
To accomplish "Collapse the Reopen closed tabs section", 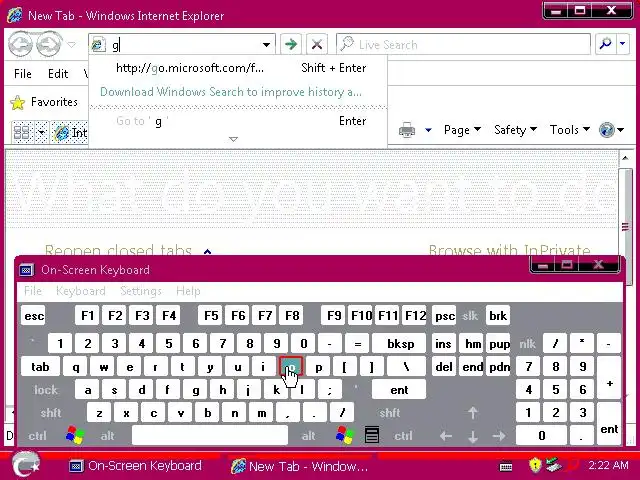I will click(207, 251).
